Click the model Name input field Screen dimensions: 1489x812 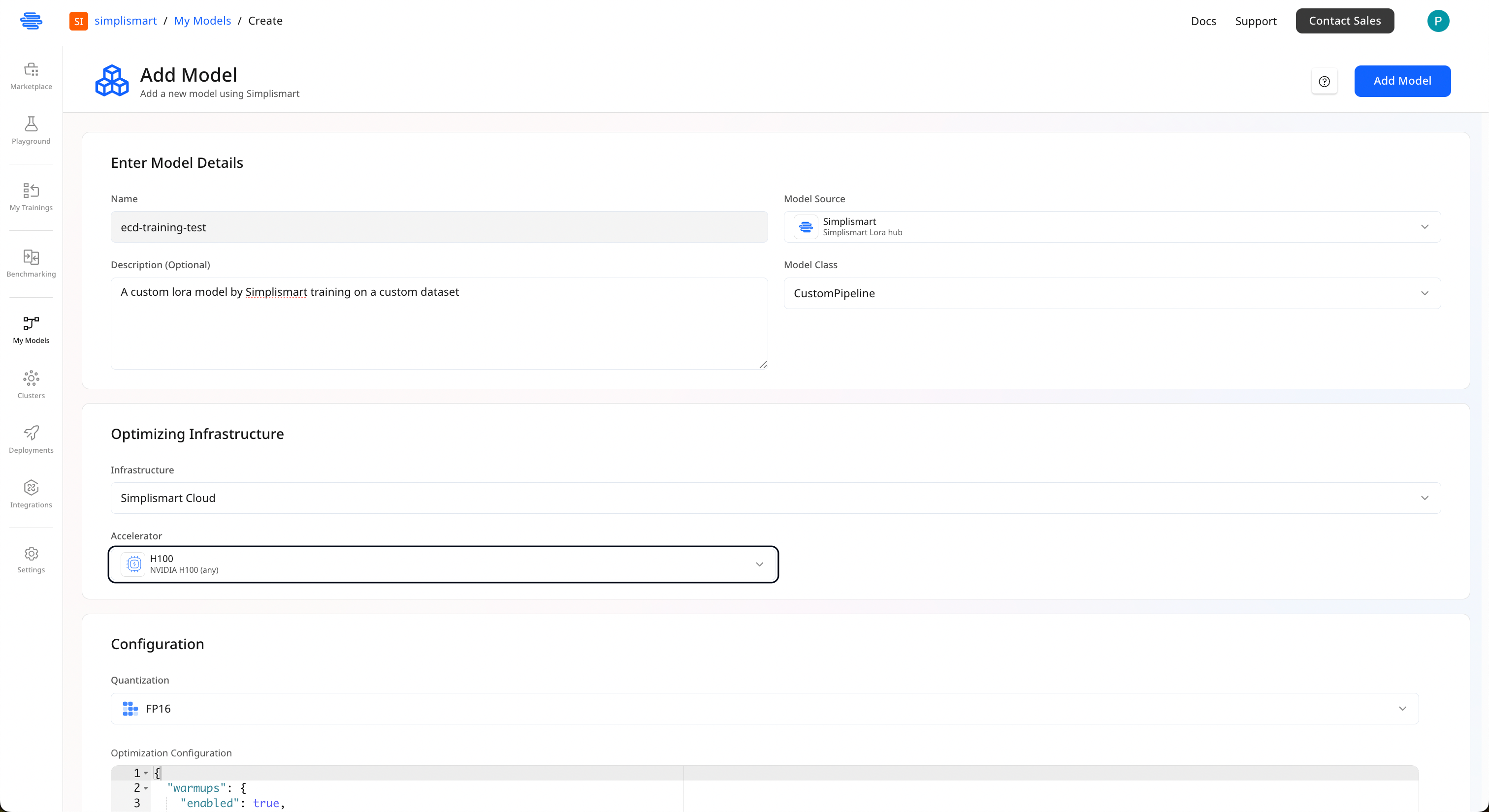point(439,227)
